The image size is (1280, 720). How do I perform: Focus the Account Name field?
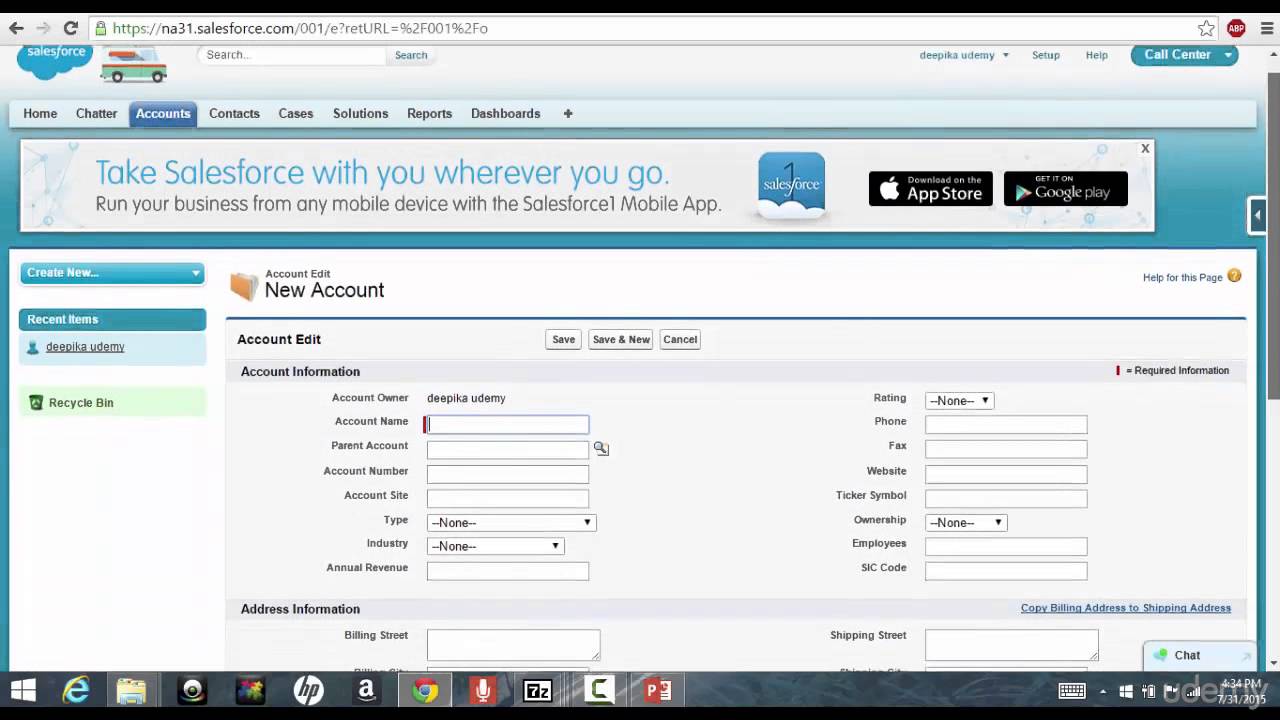pos(508,425)
